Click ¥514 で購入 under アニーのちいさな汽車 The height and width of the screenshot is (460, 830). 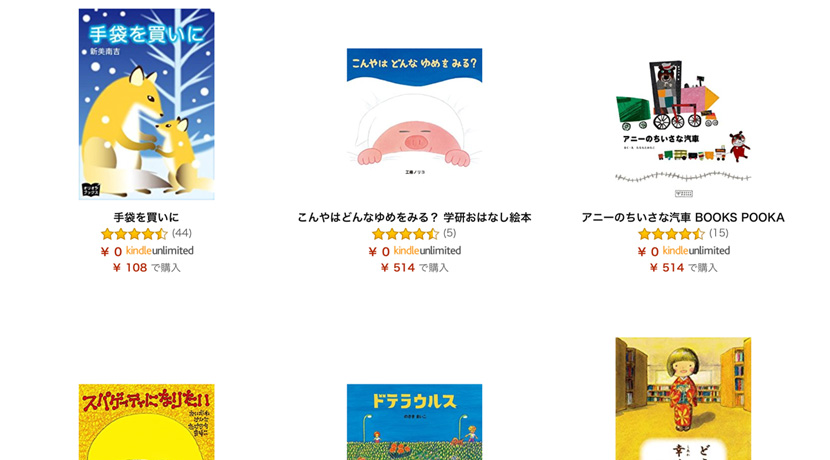click(x=683, y=268)
